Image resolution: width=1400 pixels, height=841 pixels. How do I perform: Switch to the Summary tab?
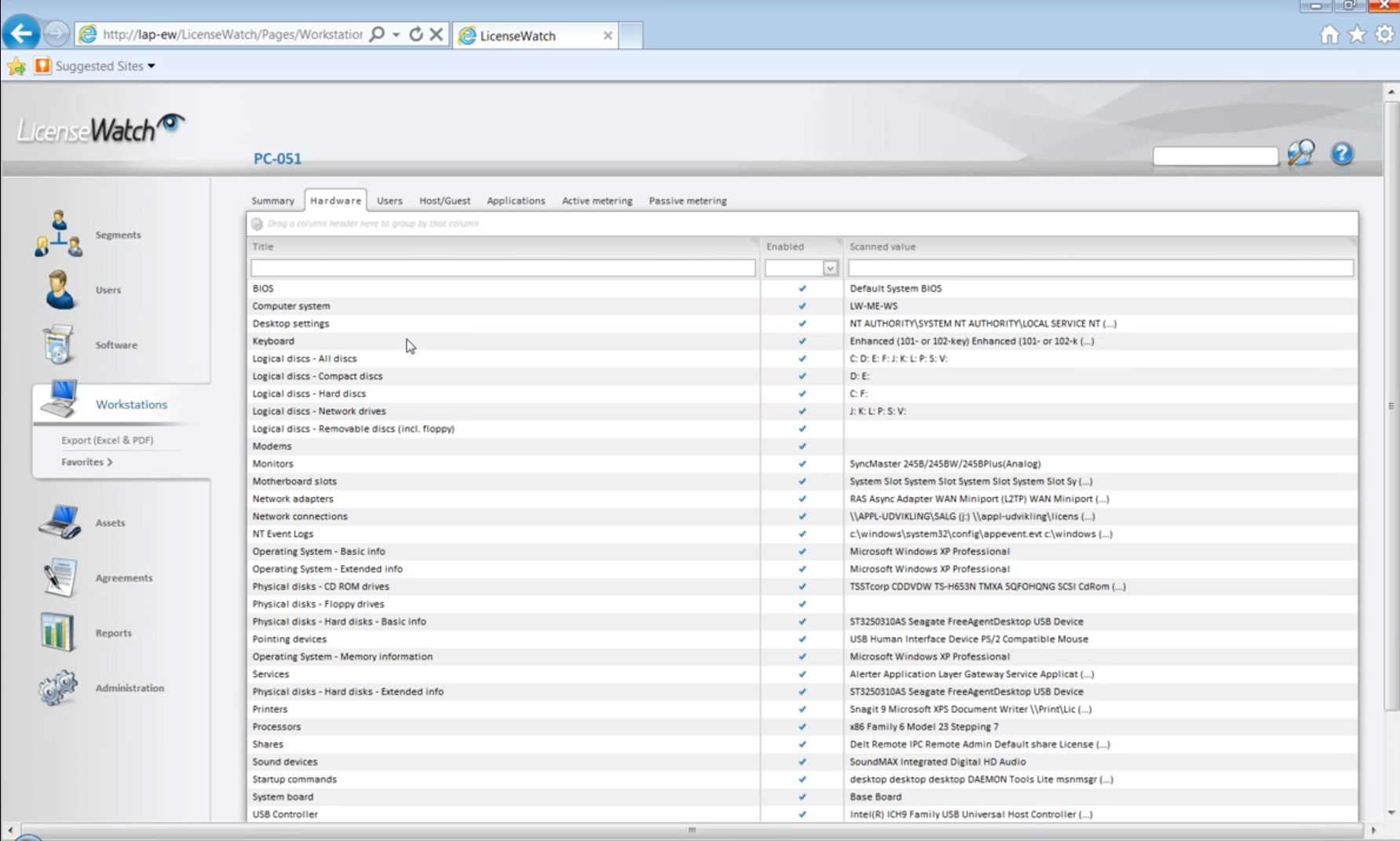click(272, 200)
